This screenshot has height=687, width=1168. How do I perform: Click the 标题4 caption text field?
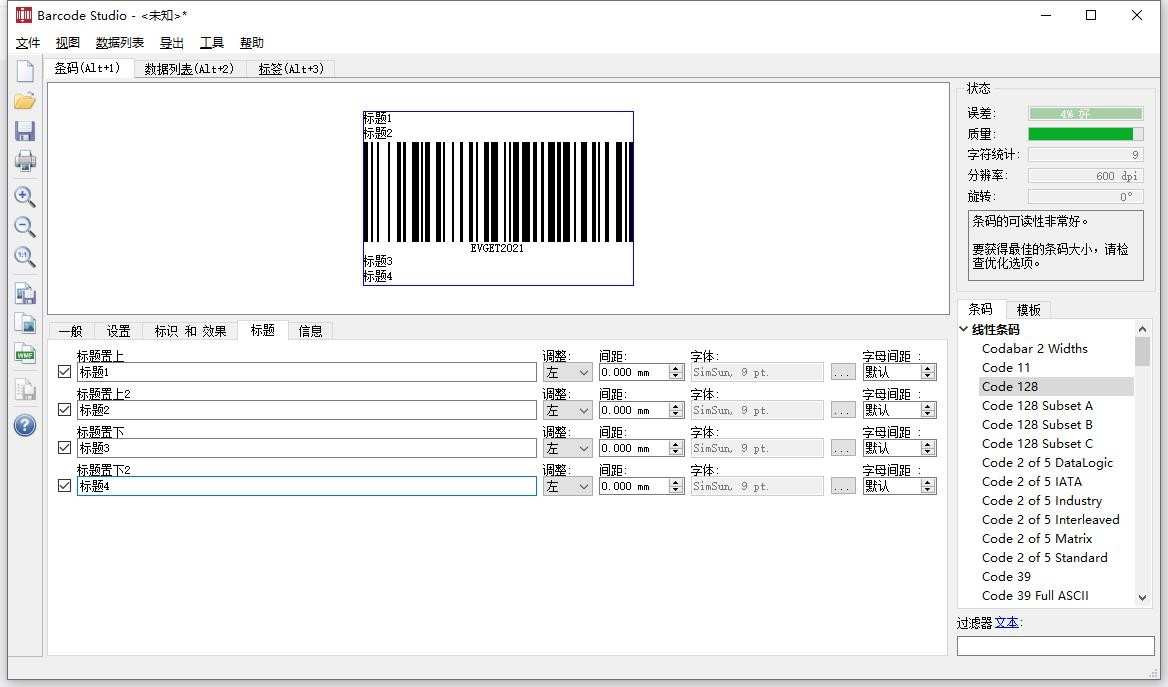[306, 486]
